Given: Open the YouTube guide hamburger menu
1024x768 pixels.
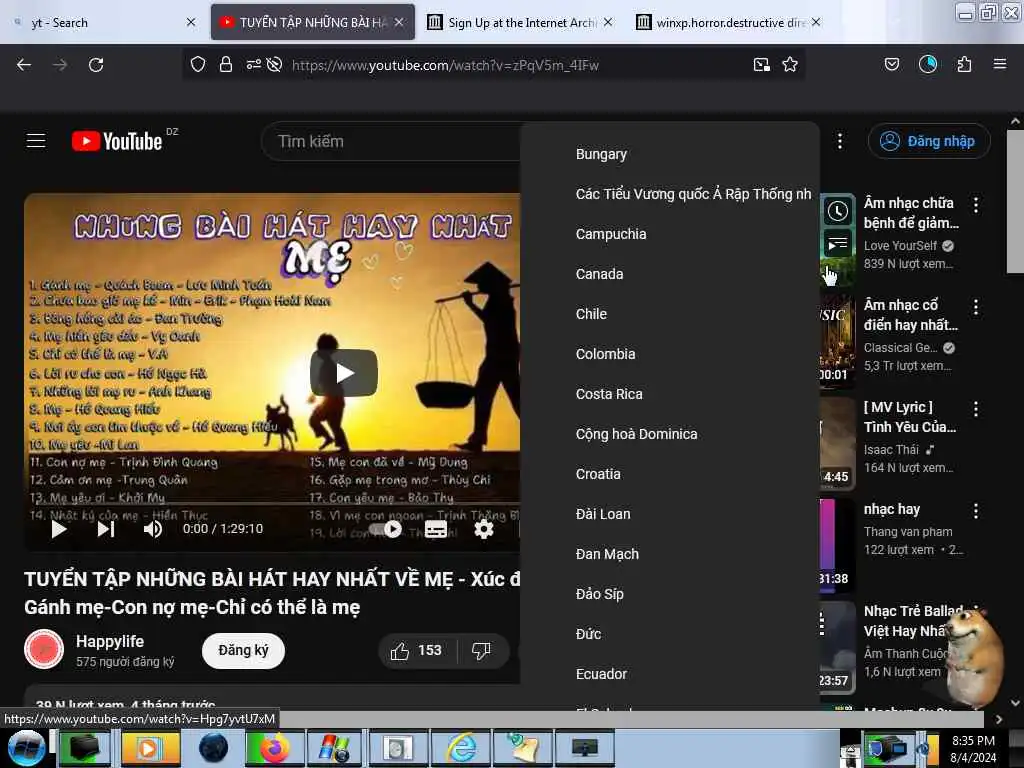Looking at the screenshot, I should (x=36, y=140).
